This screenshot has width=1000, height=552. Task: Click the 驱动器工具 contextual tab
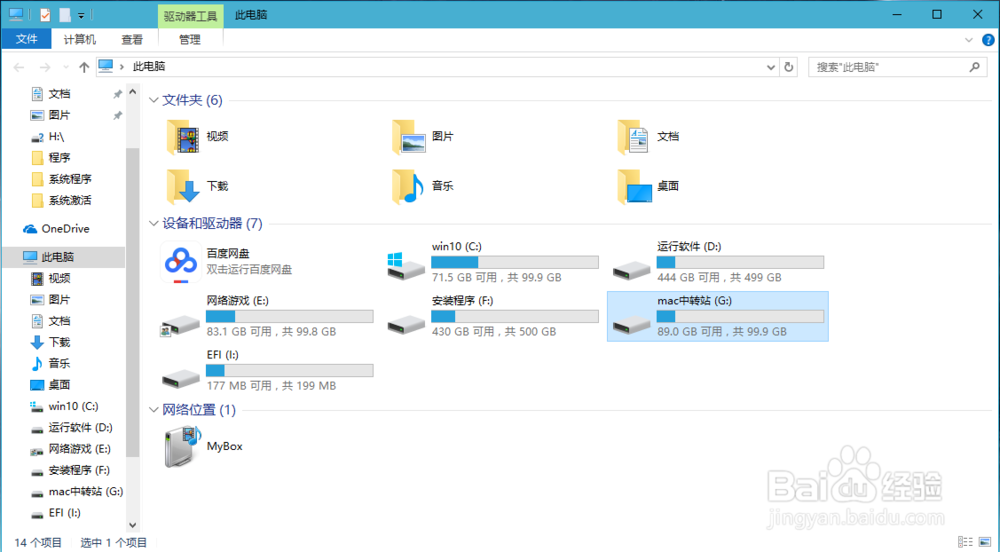[191, 15]
